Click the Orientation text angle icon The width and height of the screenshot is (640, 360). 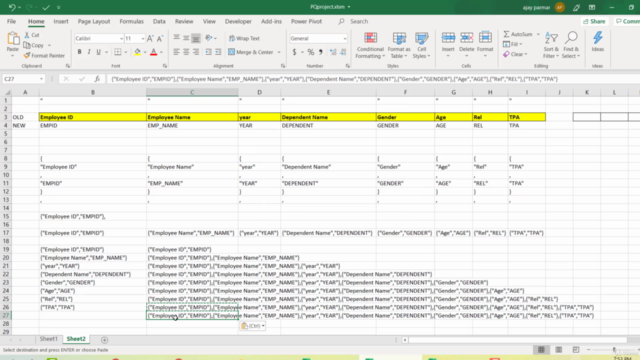click(x=209, y=38)
